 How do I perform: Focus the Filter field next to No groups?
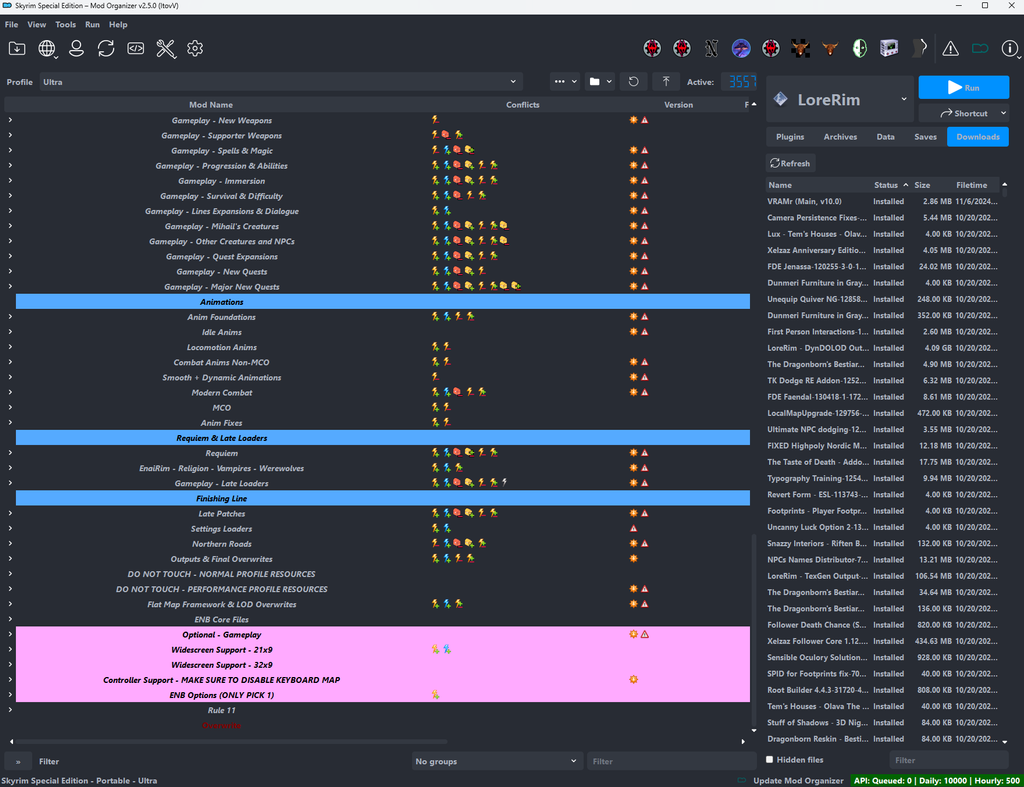(x=671, y=761)
